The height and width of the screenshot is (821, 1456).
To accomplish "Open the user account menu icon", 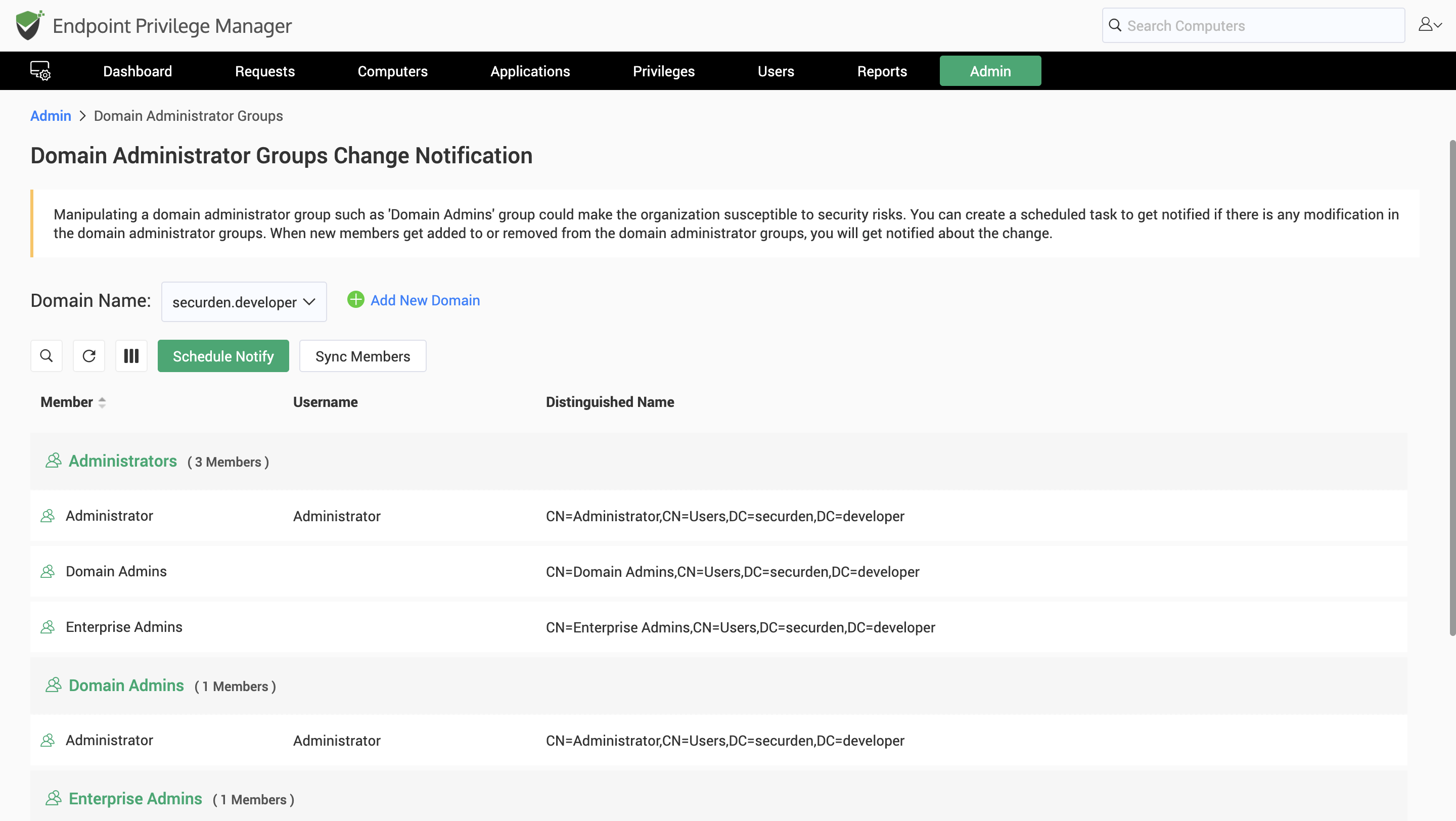I will (x=1430, y=24).
